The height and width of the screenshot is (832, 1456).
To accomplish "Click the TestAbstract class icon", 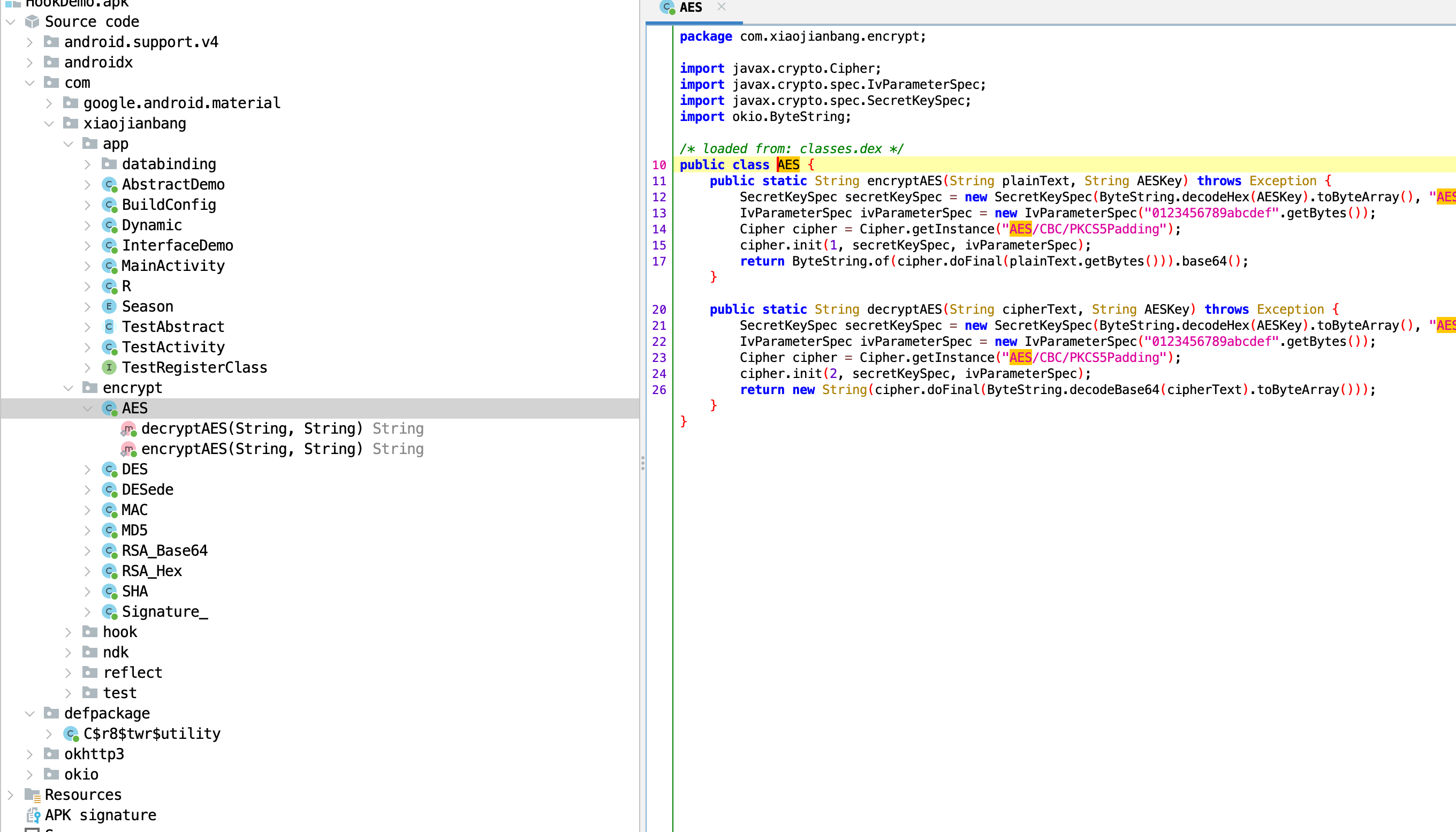I will (x=109, y=327).
